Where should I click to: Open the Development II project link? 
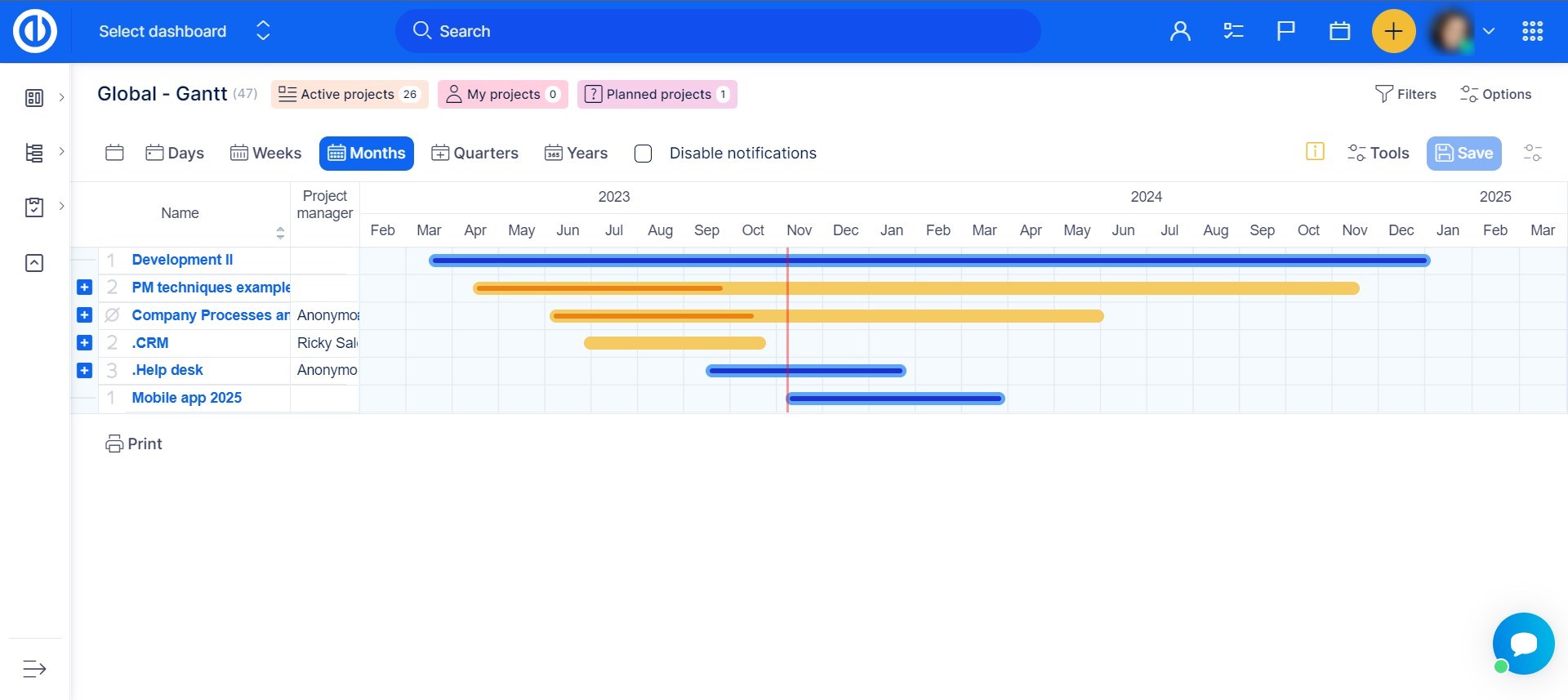point(182,260)
